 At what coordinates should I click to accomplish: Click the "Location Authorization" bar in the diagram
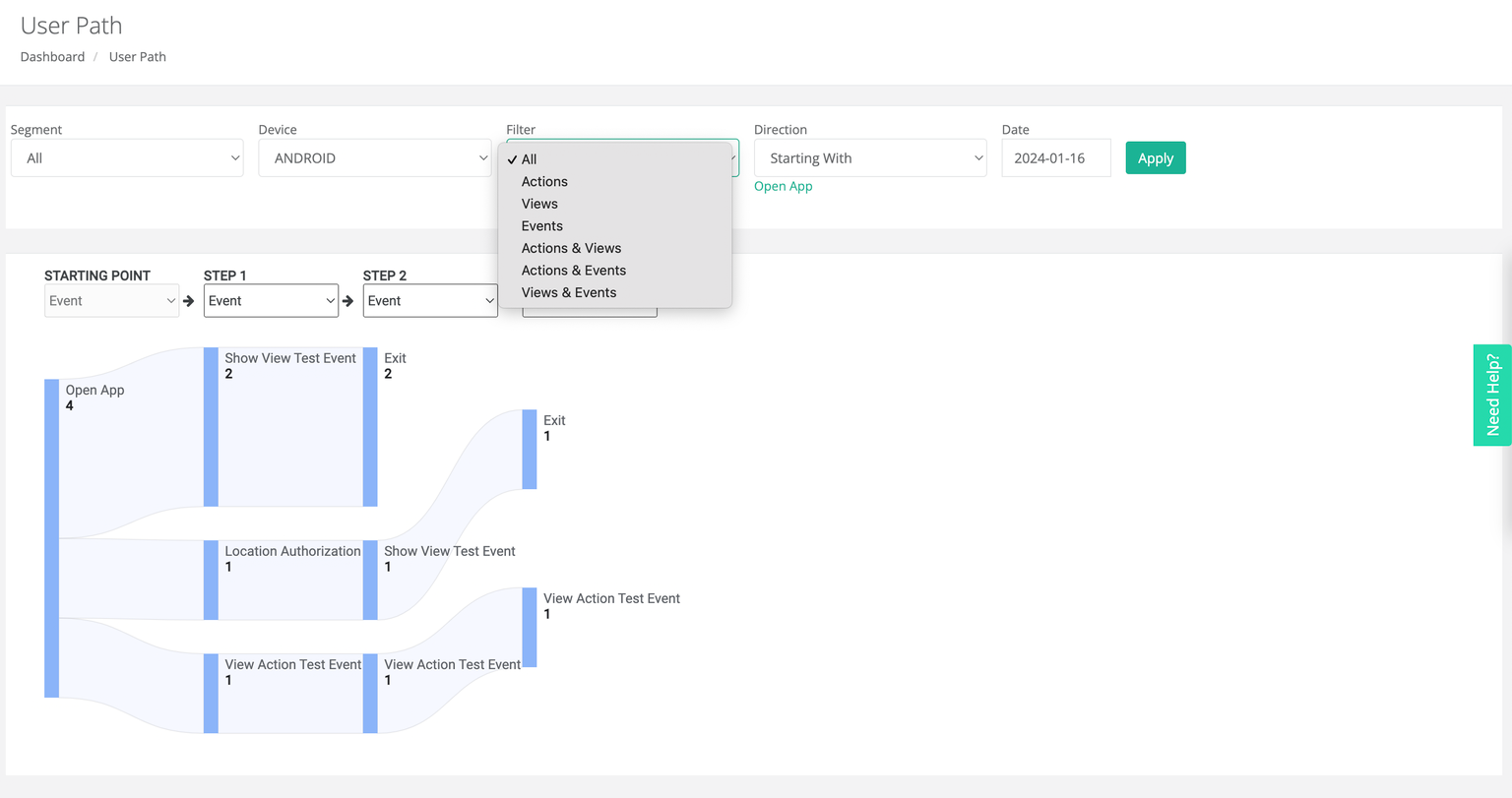pos(212,579)
